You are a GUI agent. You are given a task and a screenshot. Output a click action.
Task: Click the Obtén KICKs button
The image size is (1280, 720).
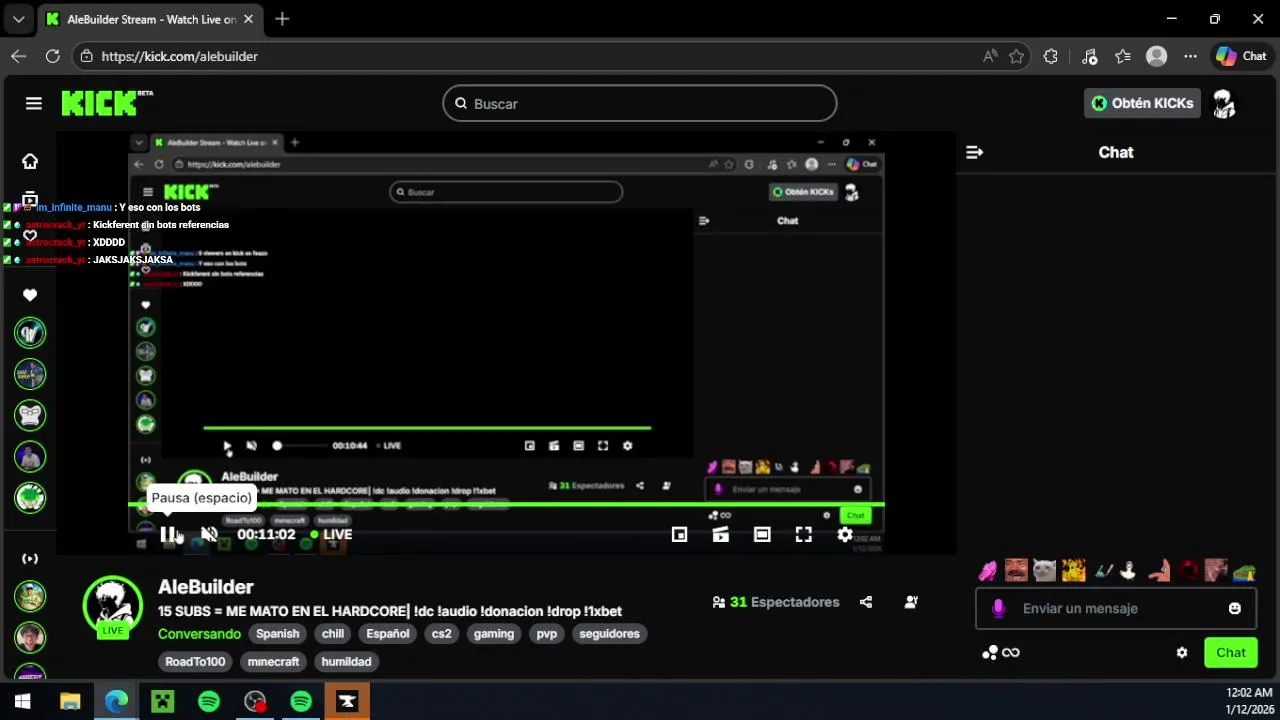tap(1142, 103)
